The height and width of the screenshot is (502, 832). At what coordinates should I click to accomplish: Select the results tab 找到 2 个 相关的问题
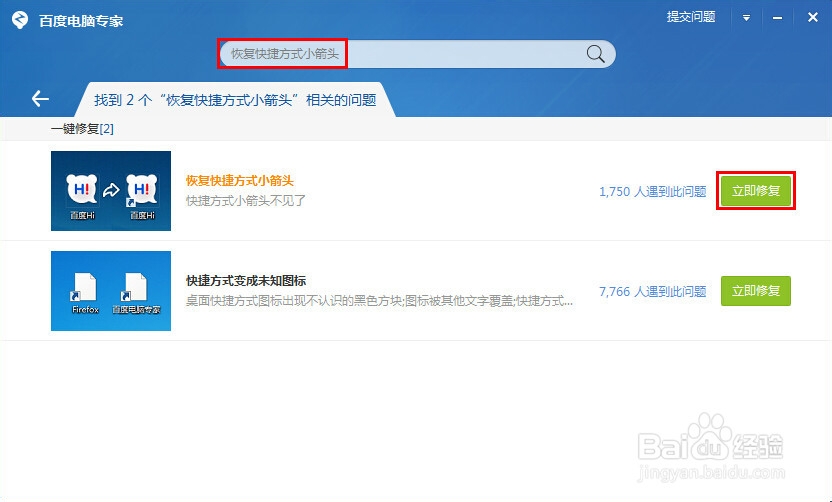pyautogui.click(x=235, y=100)
